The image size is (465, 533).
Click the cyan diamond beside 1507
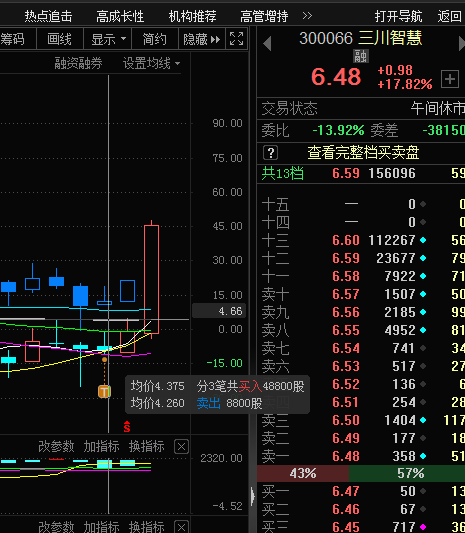pyautogui.click(x=423, y=294)
